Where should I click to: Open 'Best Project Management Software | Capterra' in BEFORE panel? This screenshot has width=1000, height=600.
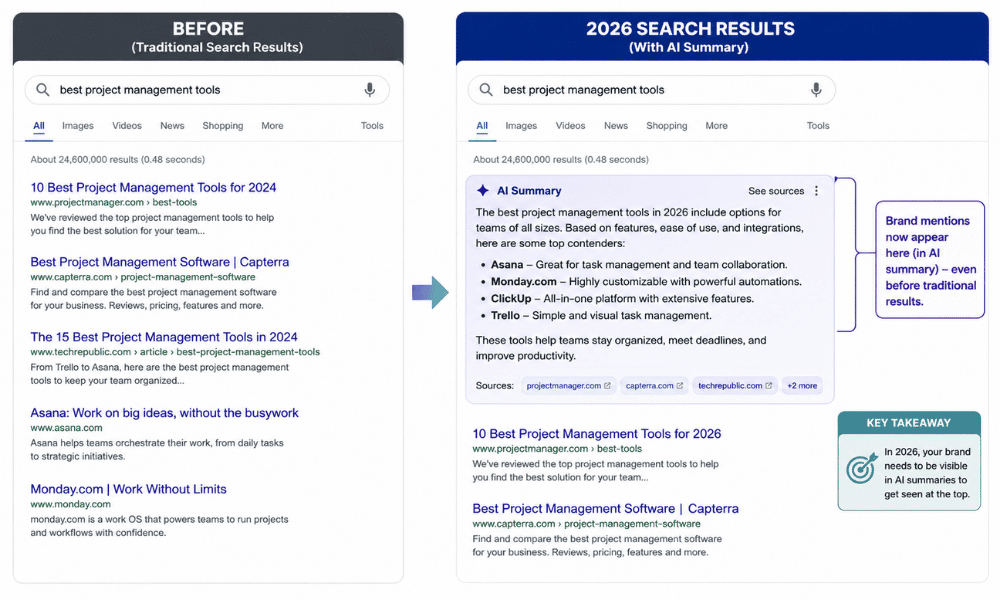[x=159, y=262]
